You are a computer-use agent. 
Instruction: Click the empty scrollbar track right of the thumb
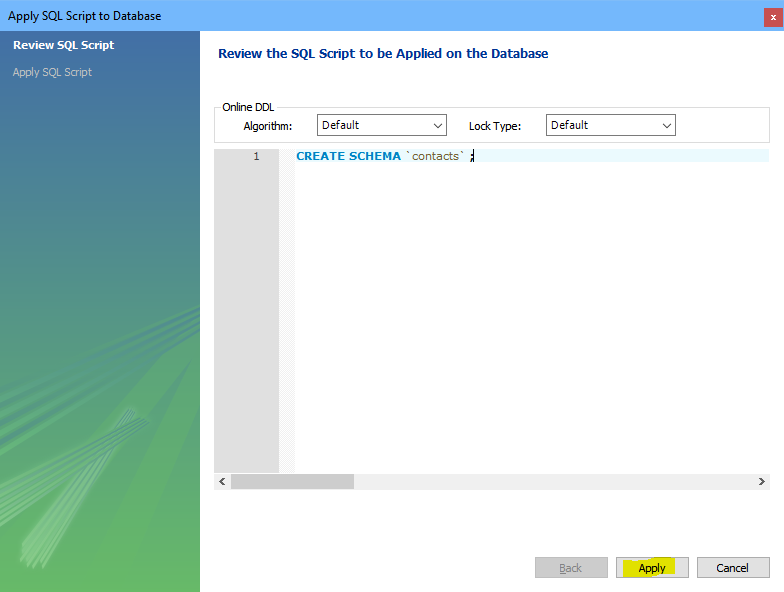tap(550, 482)
